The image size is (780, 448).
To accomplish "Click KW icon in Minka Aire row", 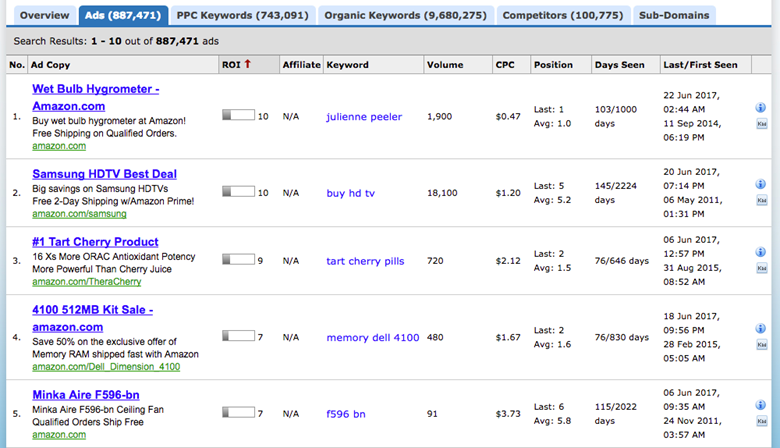I will coord(762,421).
